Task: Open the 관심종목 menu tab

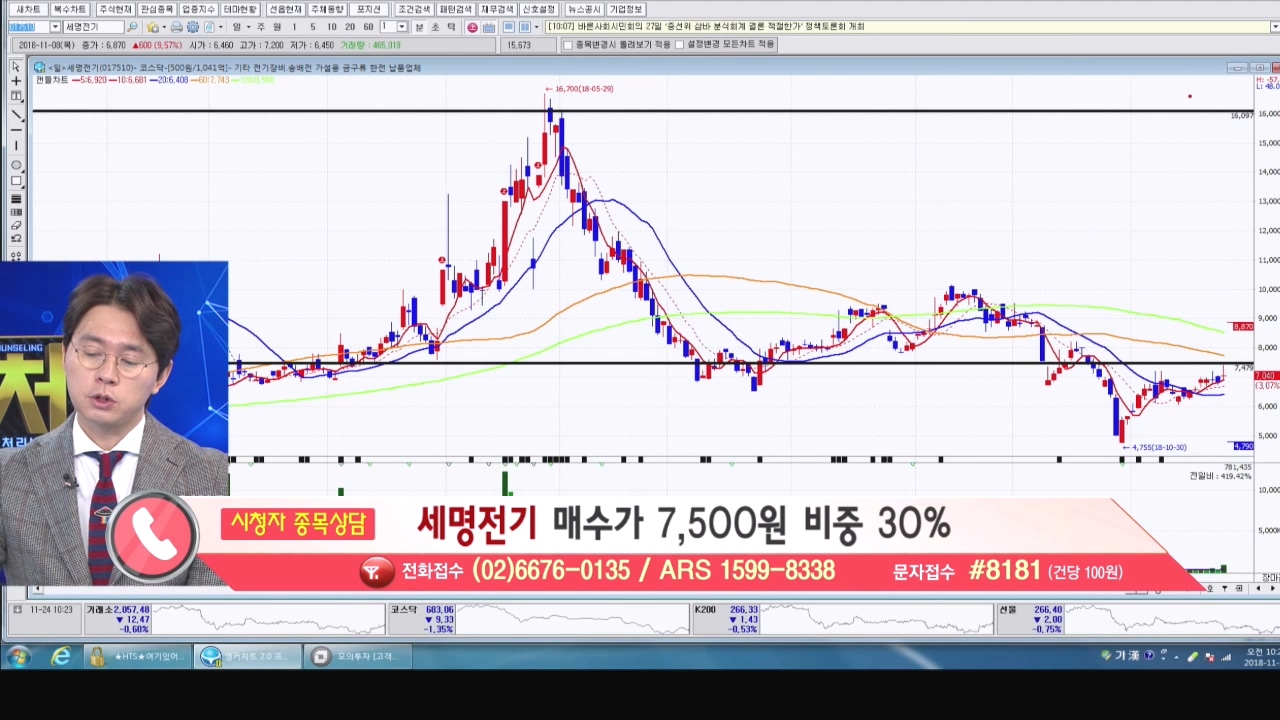Action: coord(156,9)
